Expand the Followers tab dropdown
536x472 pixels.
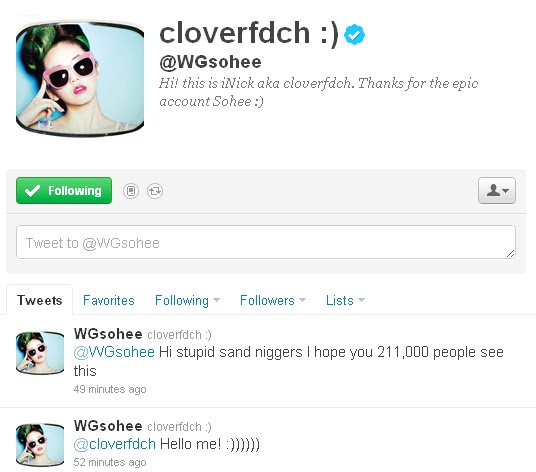pos(273,300)
